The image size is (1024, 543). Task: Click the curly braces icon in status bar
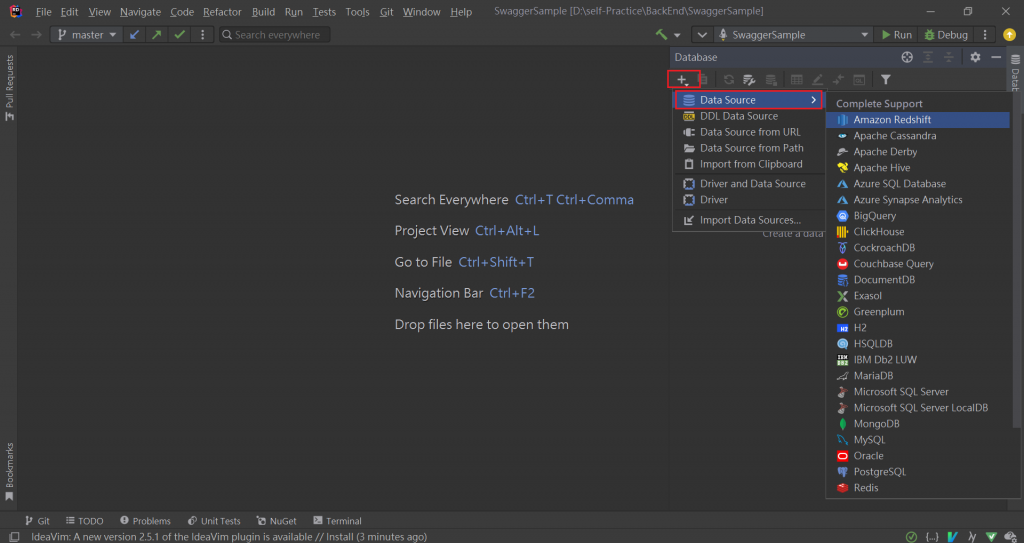pos(932,536)
